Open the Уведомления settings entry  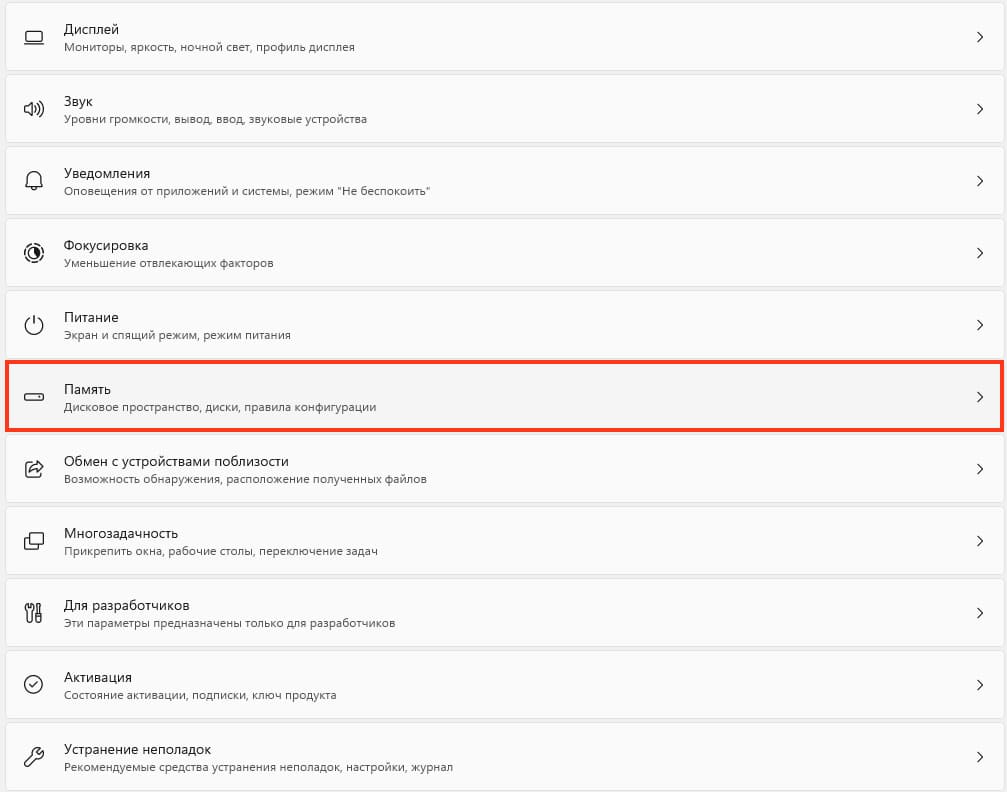pyautogui.click(x=504, y=181)
